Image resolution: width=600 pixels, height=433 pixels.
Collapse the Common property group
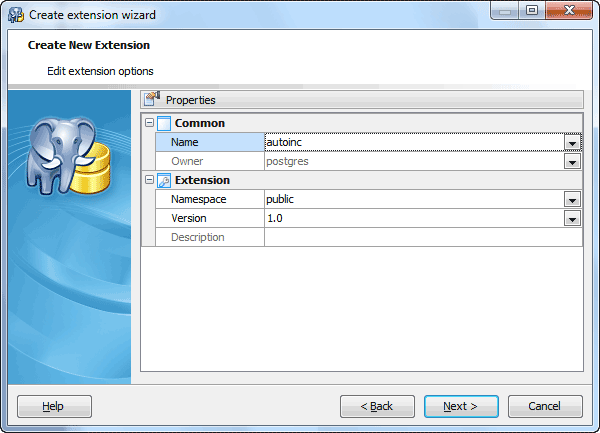[x=149, y=124]
